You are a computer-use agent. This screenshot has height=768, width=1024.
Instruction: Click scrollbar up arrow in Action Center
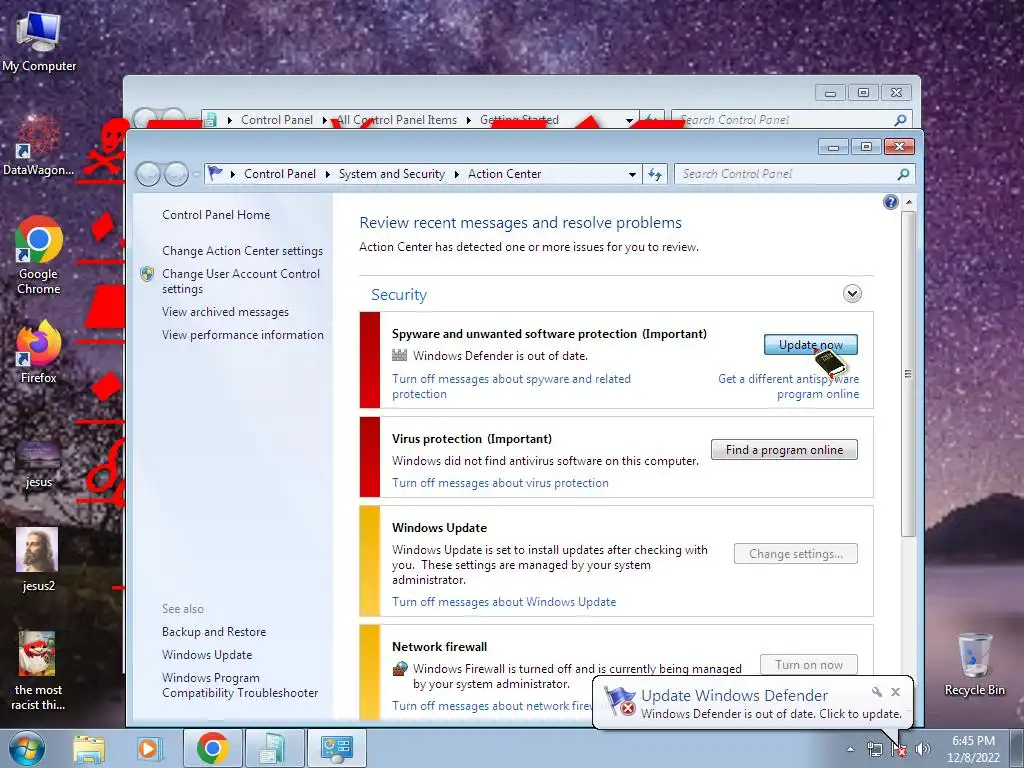[x=908, y=202]
